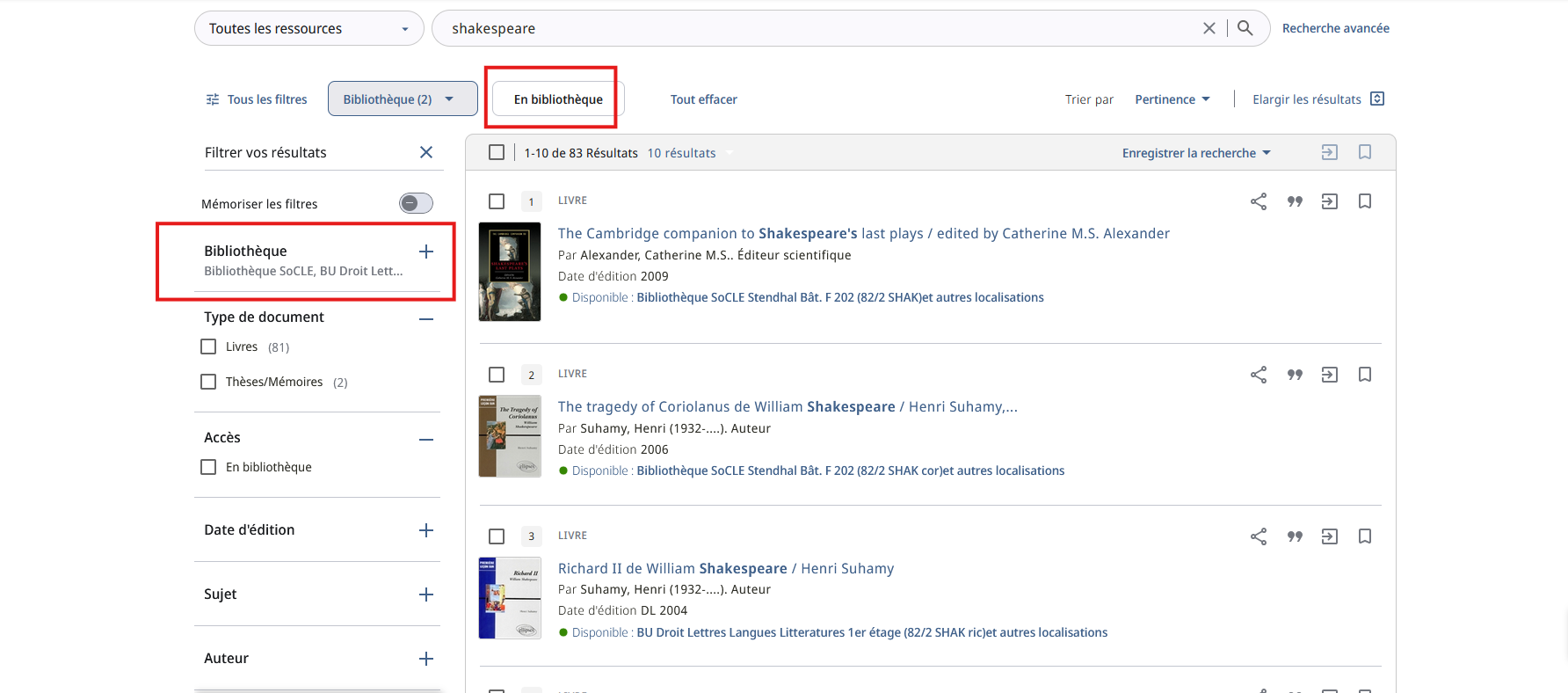
Task: Click the export icon in results header
Action: [x=1330, y=152]
